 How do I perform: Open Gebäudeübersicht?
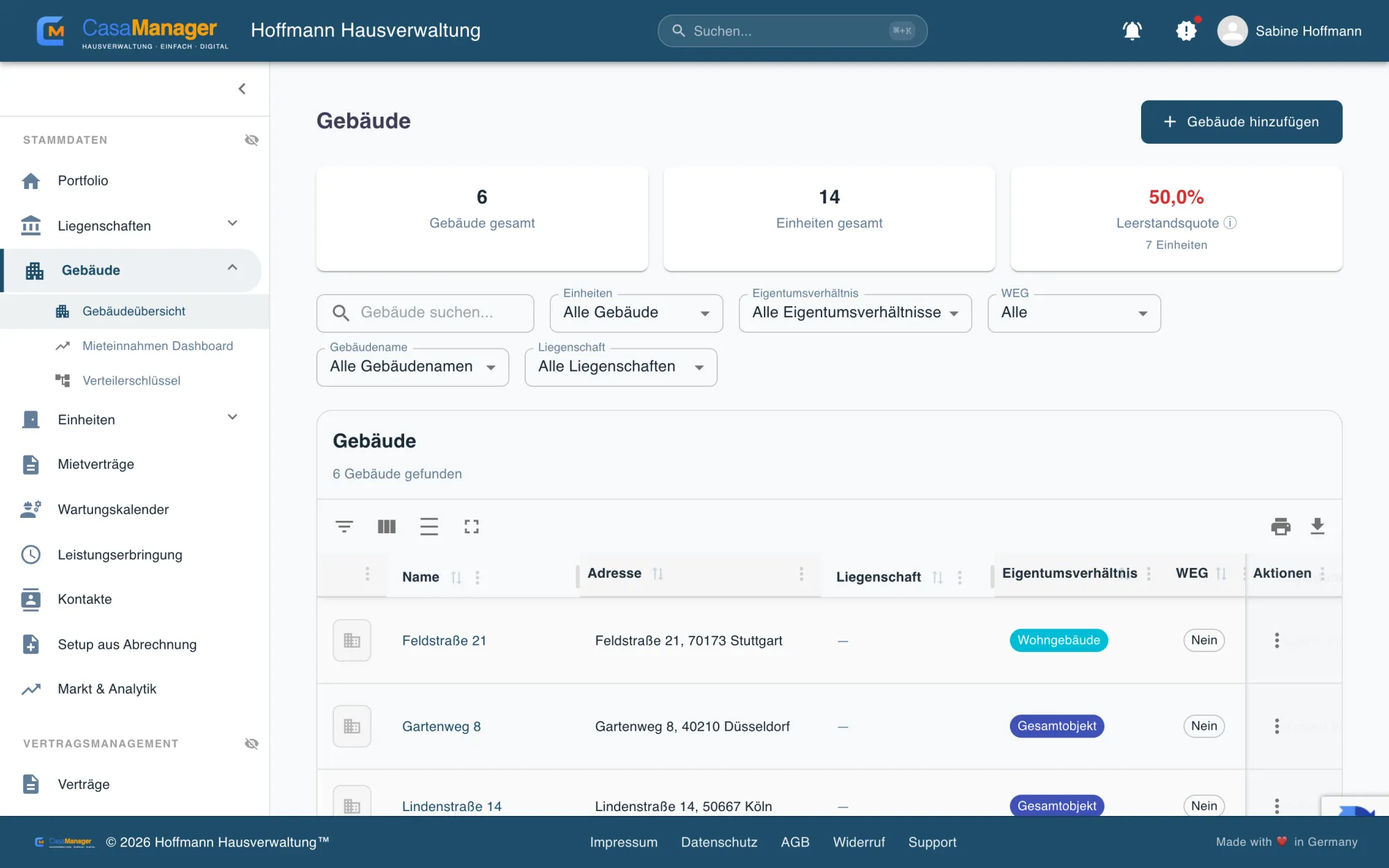pos(134,311)
